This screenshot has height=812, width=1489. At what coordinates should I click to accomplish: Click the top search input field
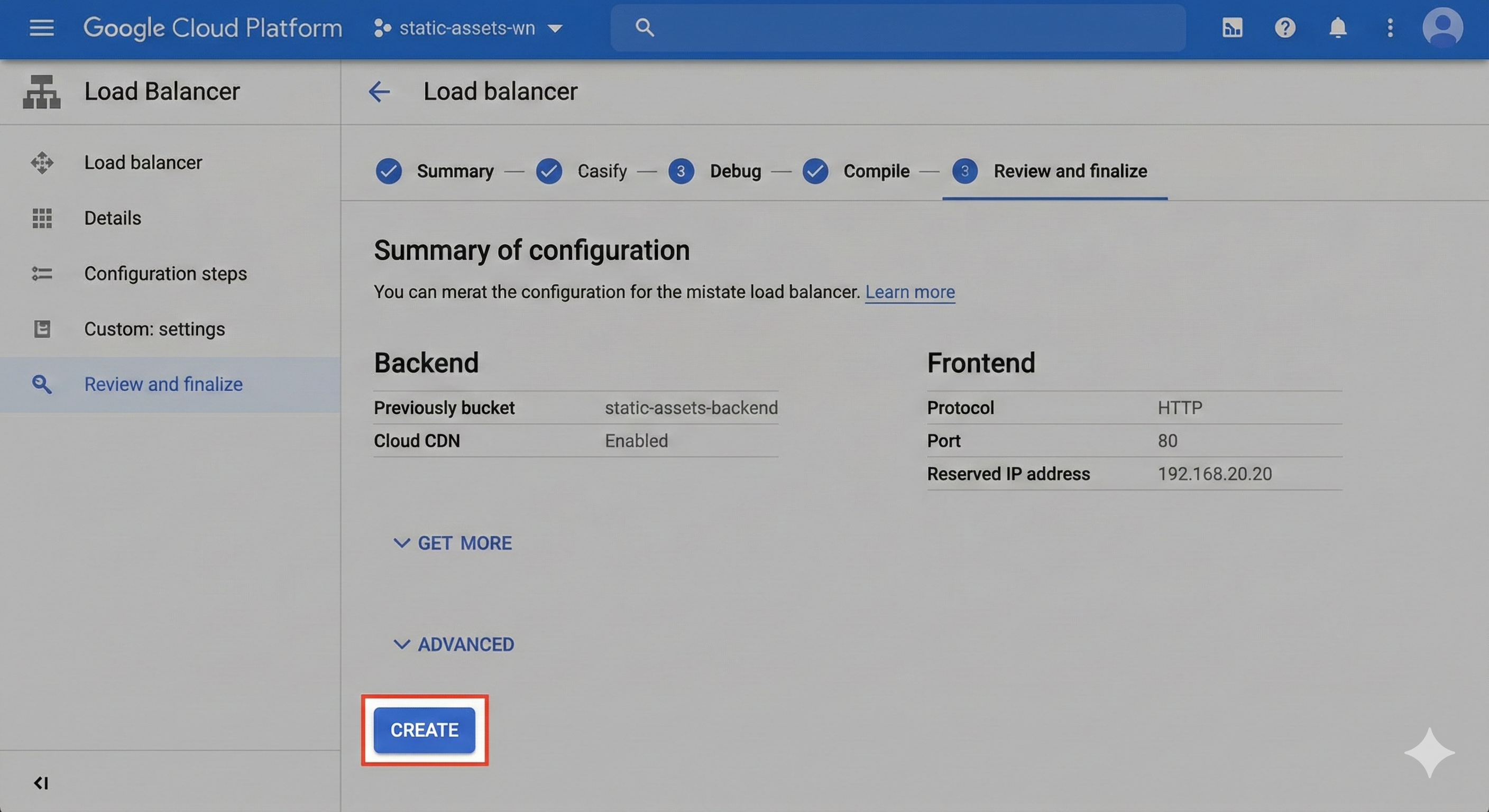tap(898, 27)
